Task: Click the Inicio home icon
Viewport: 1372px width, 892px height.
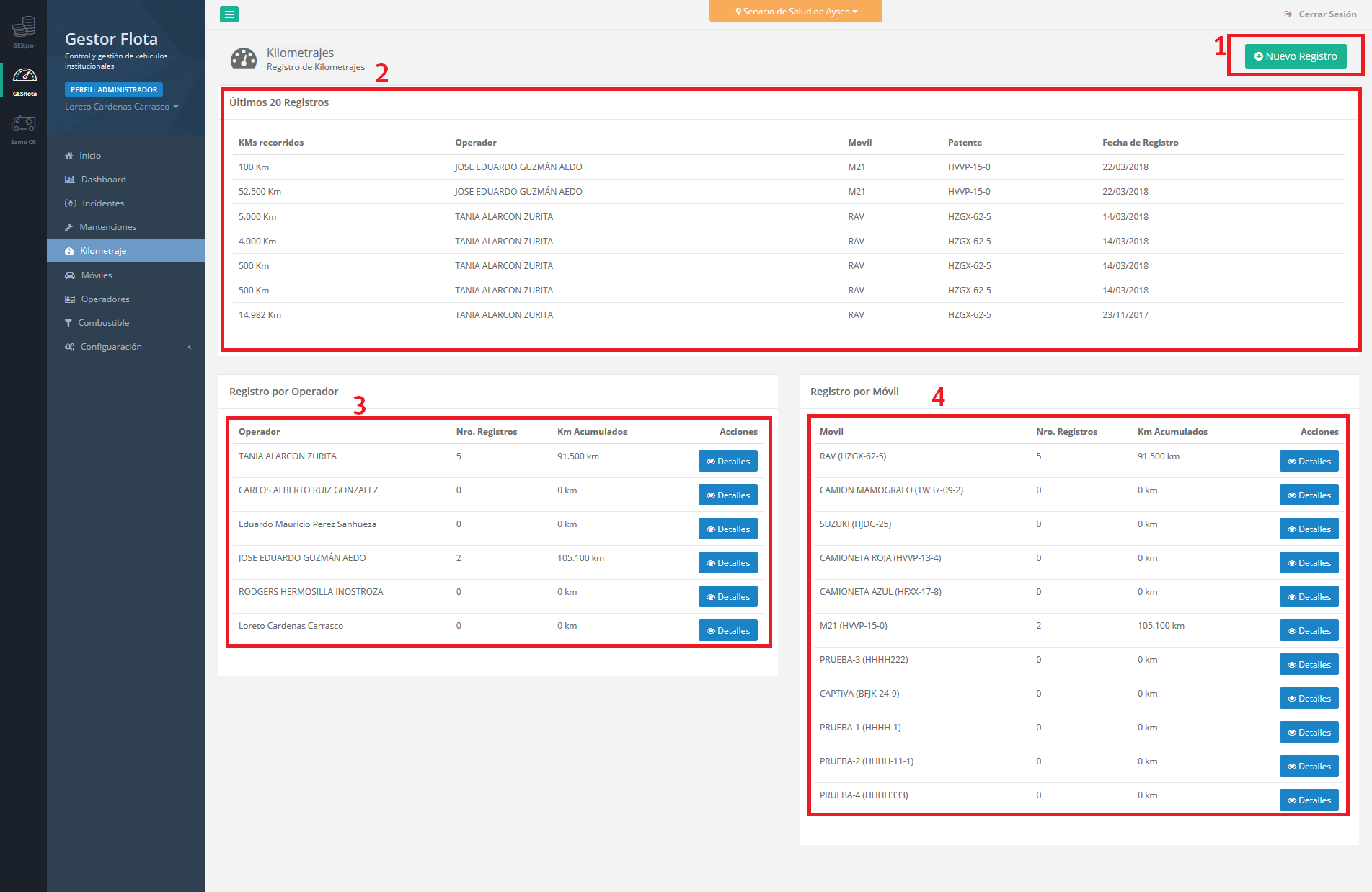Action: click(x=69, y=156)
